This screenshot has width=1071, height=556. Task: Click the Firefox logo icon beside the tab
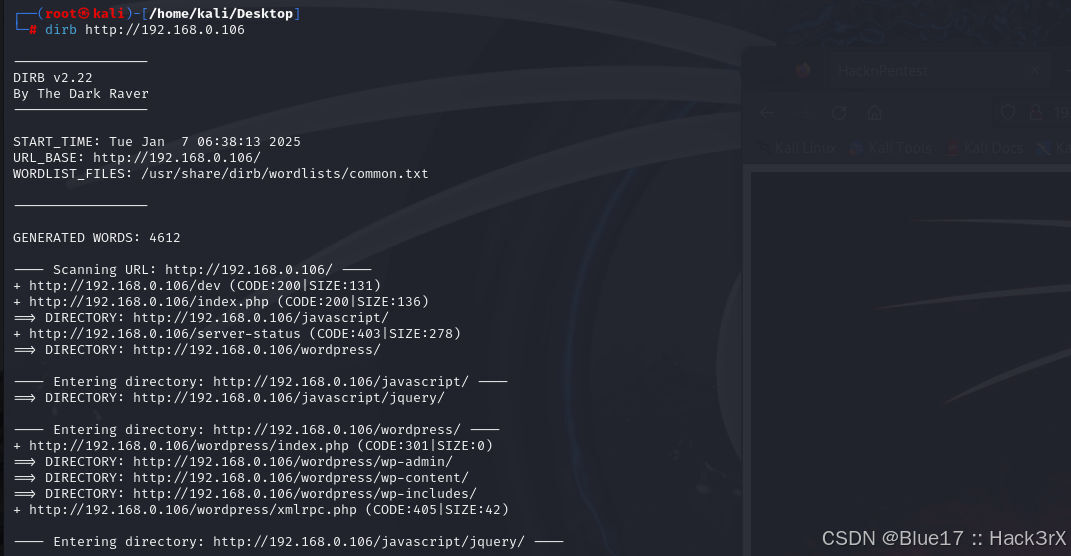[803, 70]
